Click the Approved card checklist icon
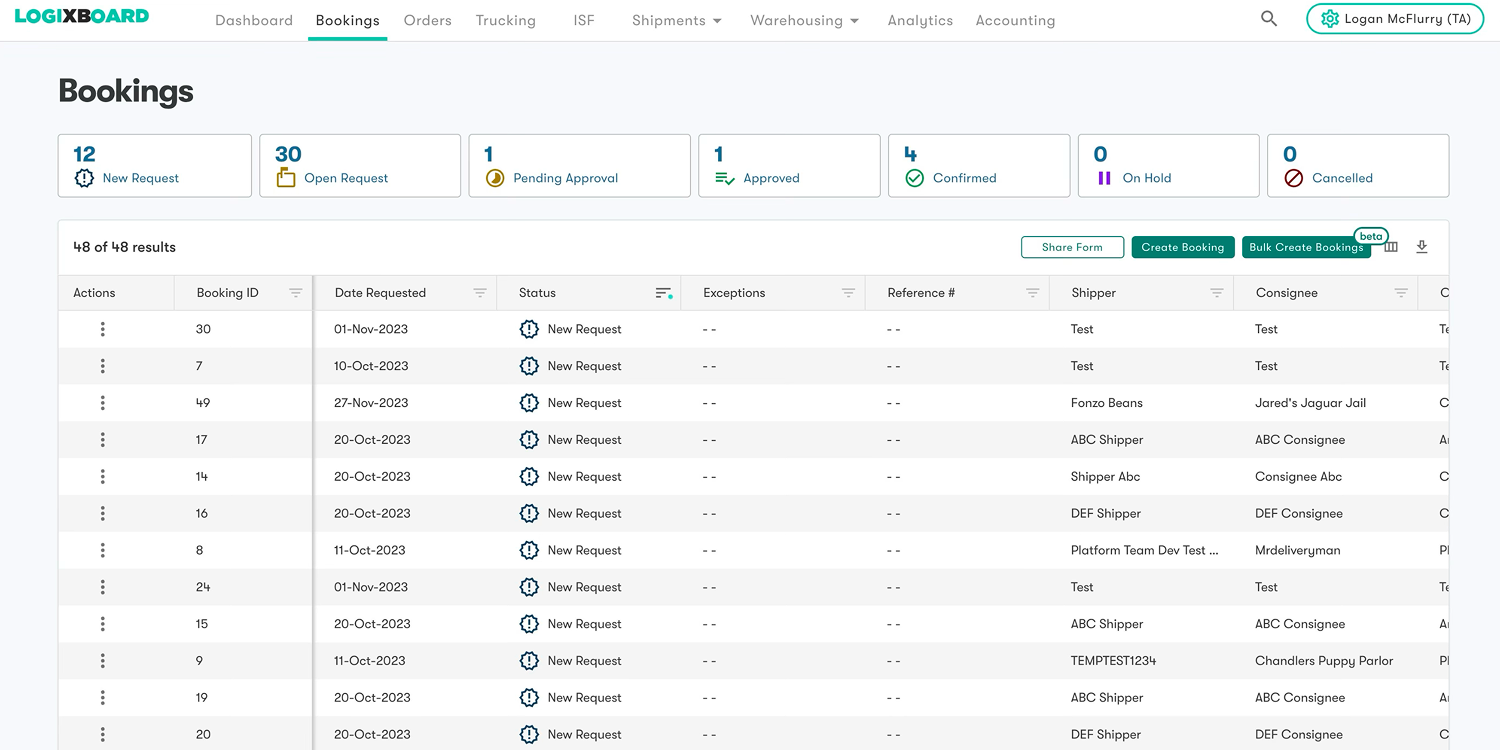1500x751 pixels. pyautogui.click(x=725, y=178)
